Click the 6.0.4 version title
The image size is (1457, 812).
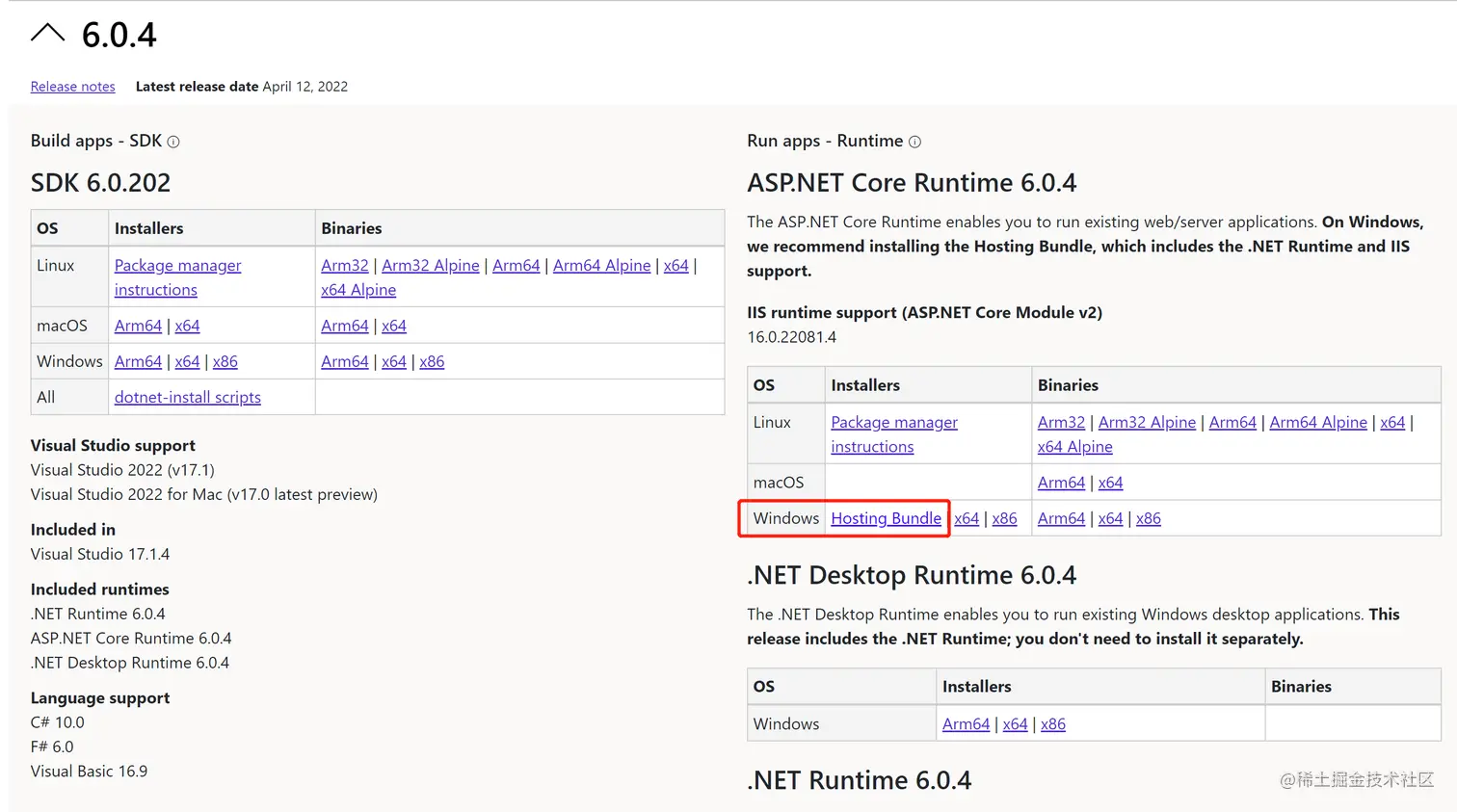(119, 35)
